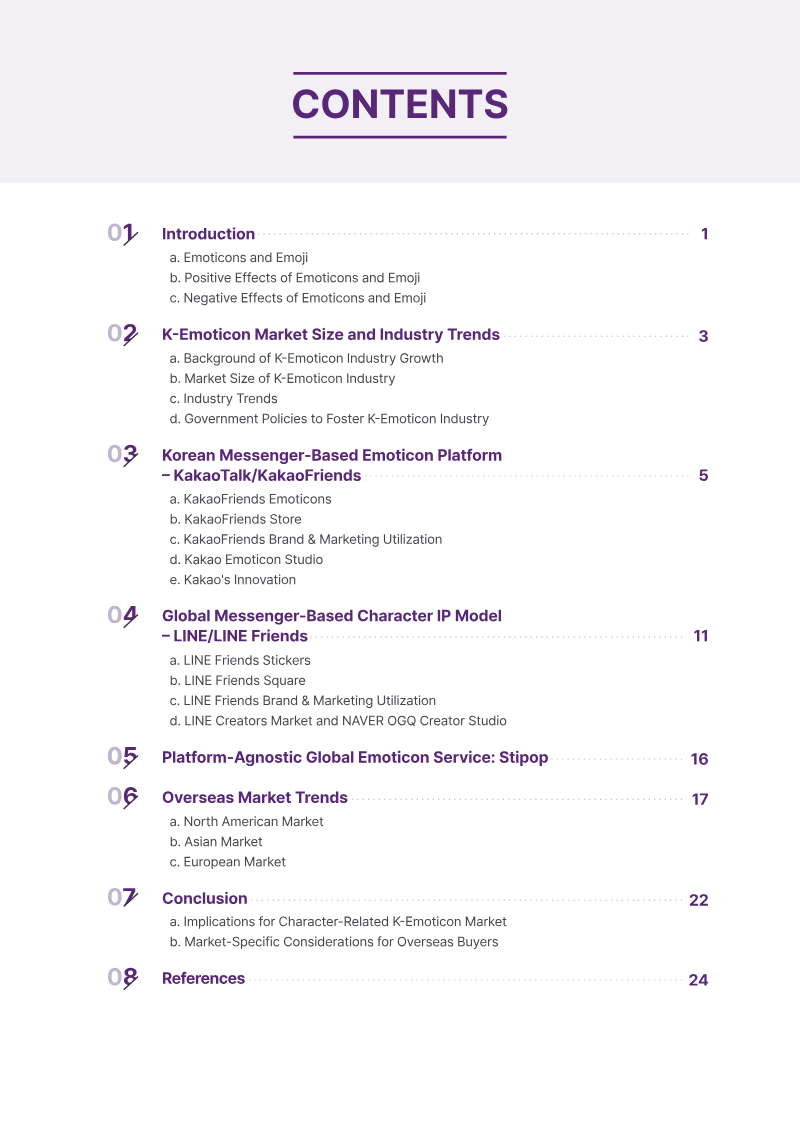
Task: Jump to the Overseas Market Trends heading
Action: click(x=255, y=798)
